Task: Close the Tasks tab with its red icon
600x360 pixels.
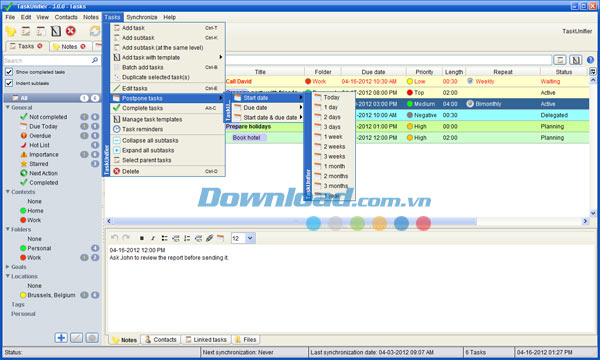Action: [40, 46]
